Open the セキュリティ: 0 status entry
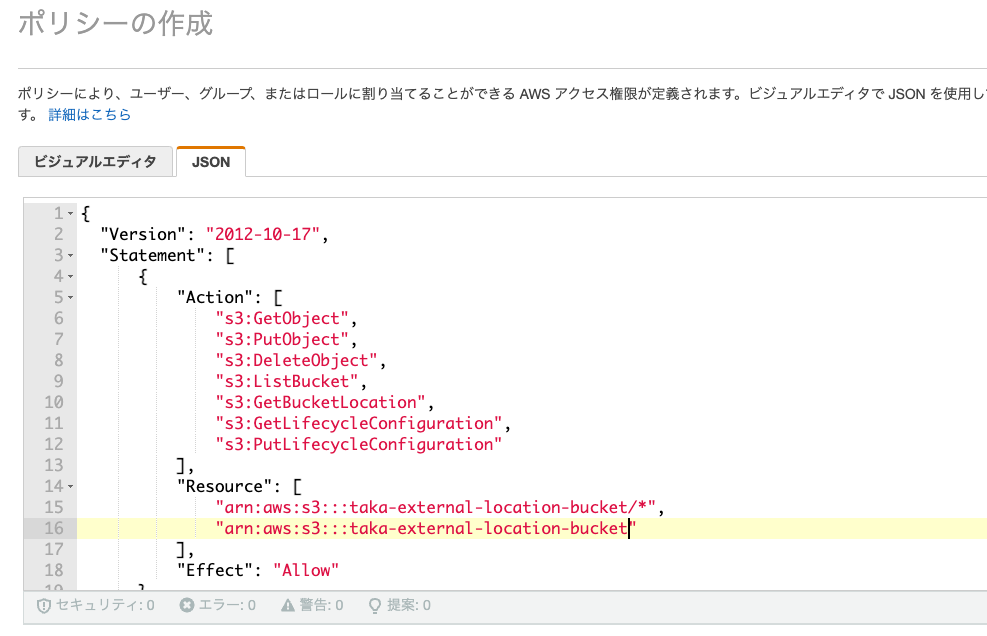Screen dimensions: 987x636 tap(96, 605)
